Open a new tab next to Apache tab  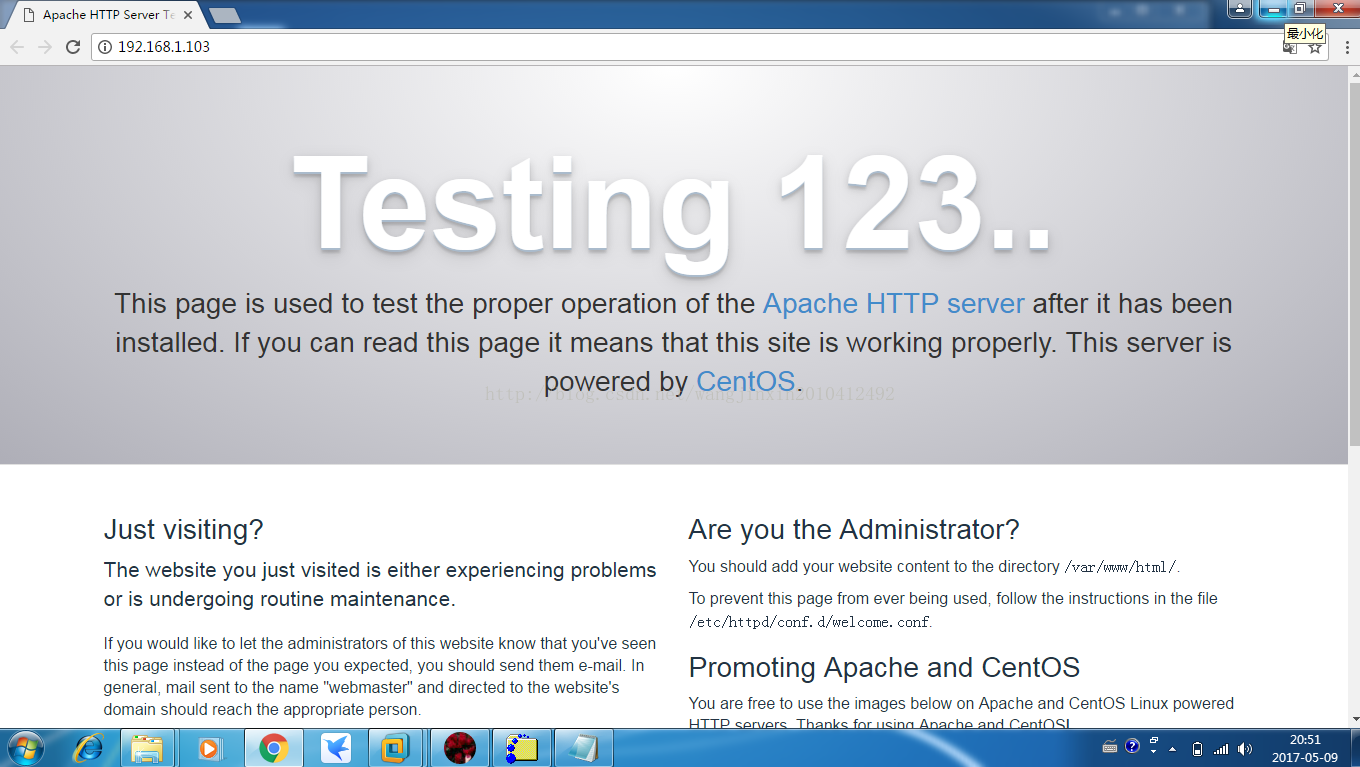click(x=225, y=15)
